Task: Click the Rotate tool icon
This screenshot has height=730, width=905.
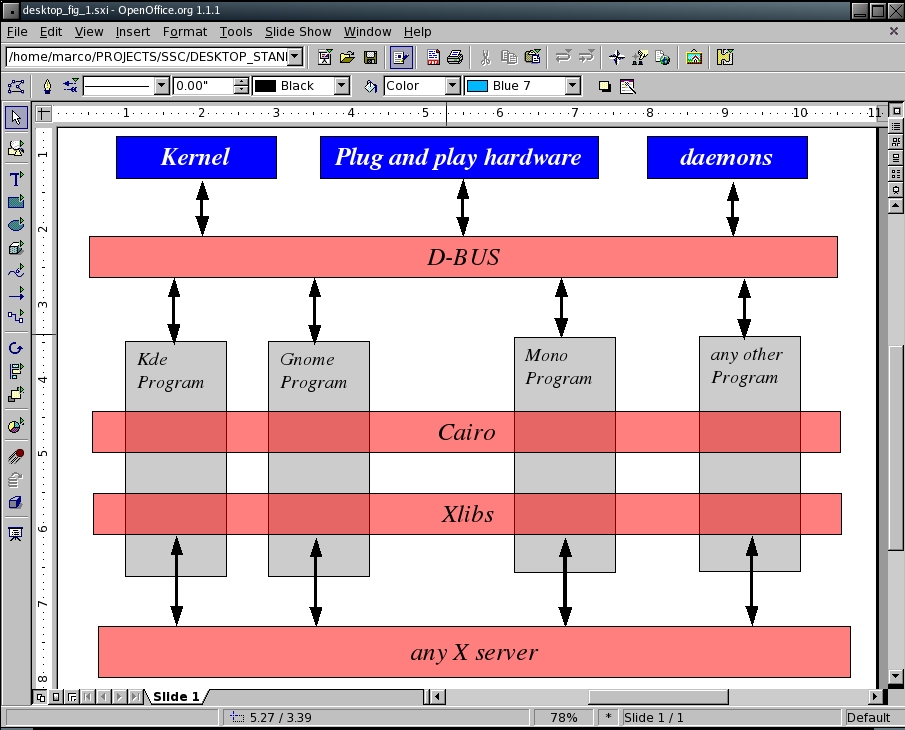Action: tap(15, 348)
